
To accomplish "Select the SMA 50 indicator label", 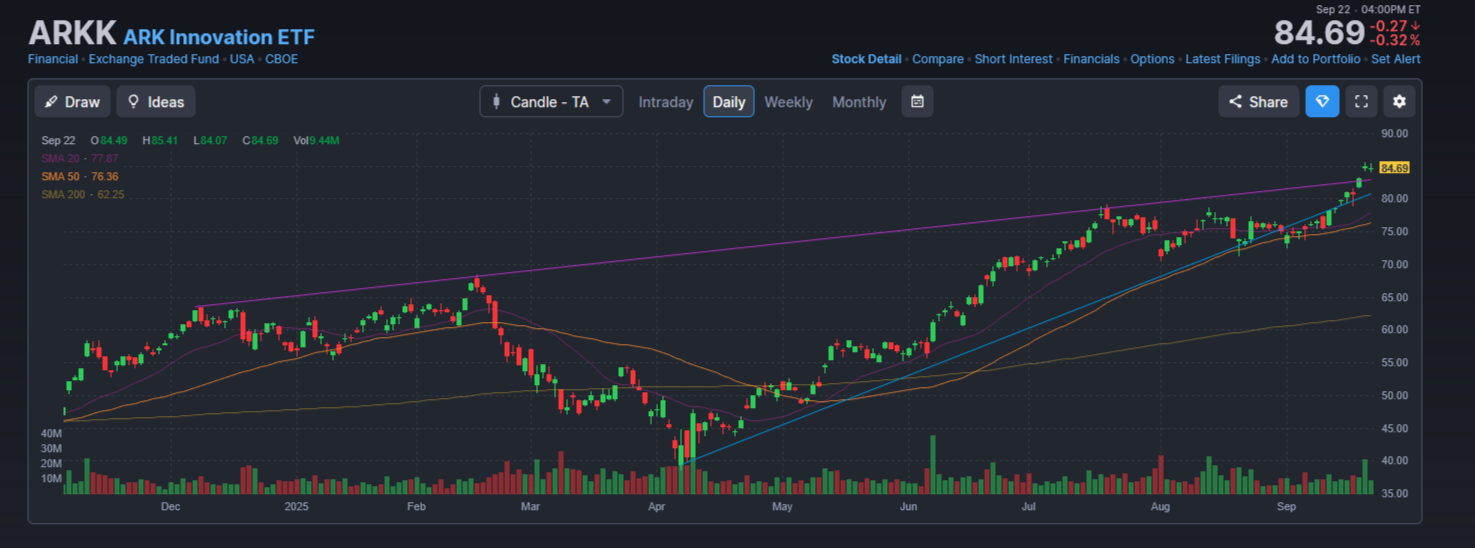I will 80,176.
